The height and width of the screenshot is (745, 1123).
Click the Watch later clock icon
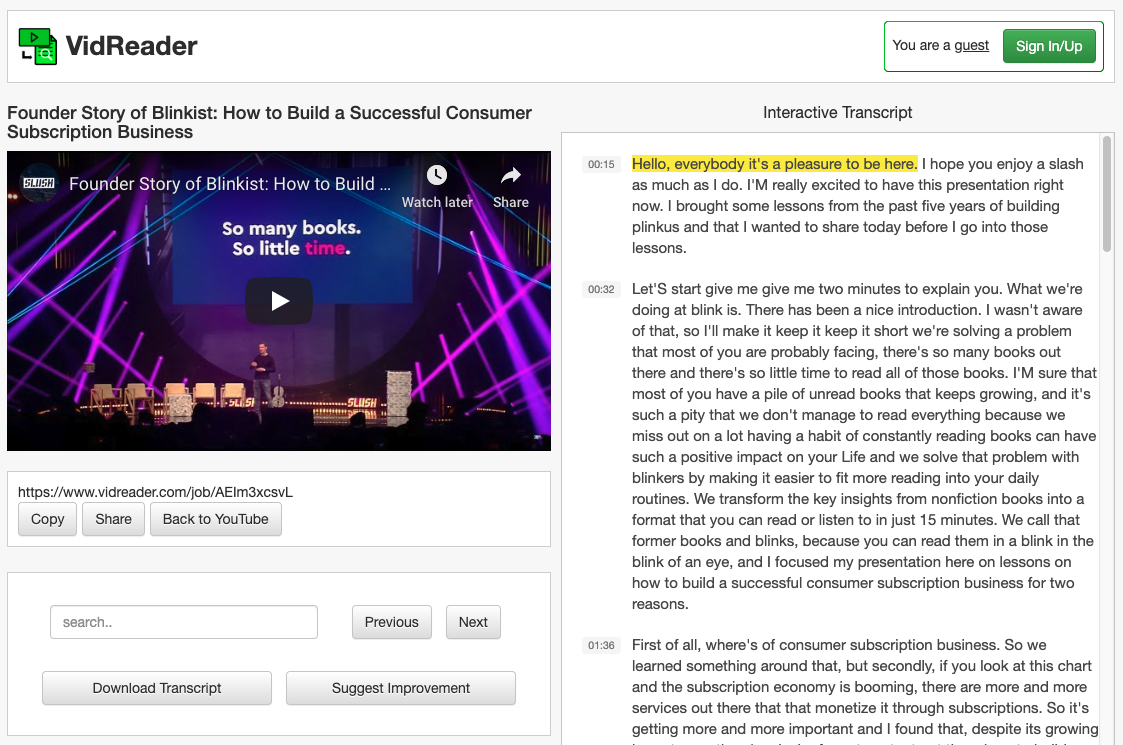coord(437,175)
